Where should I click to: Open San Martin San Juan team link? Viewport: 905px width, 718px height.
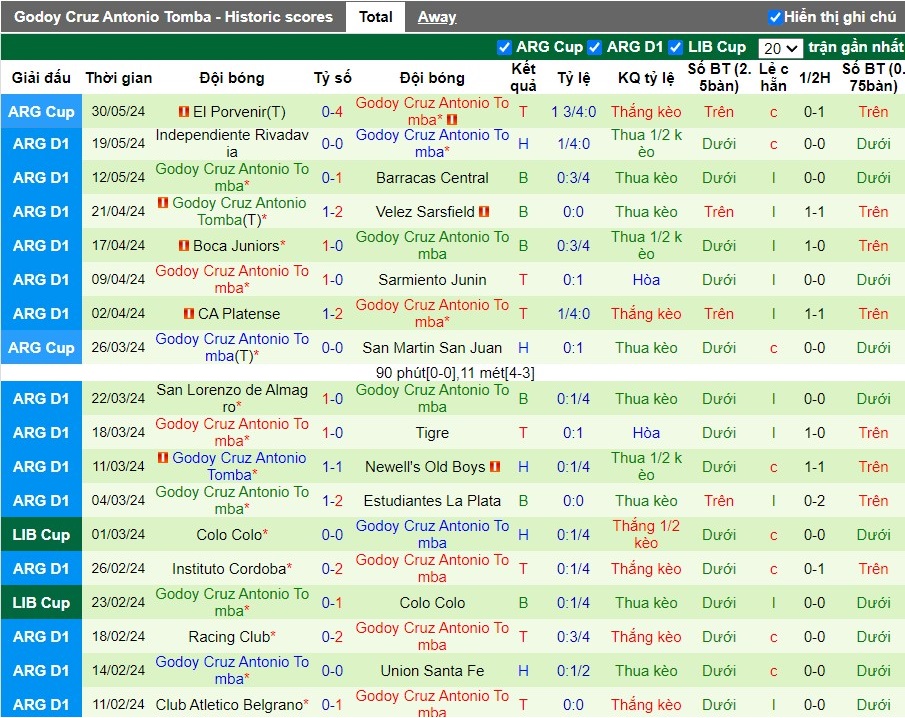[432, 348]
